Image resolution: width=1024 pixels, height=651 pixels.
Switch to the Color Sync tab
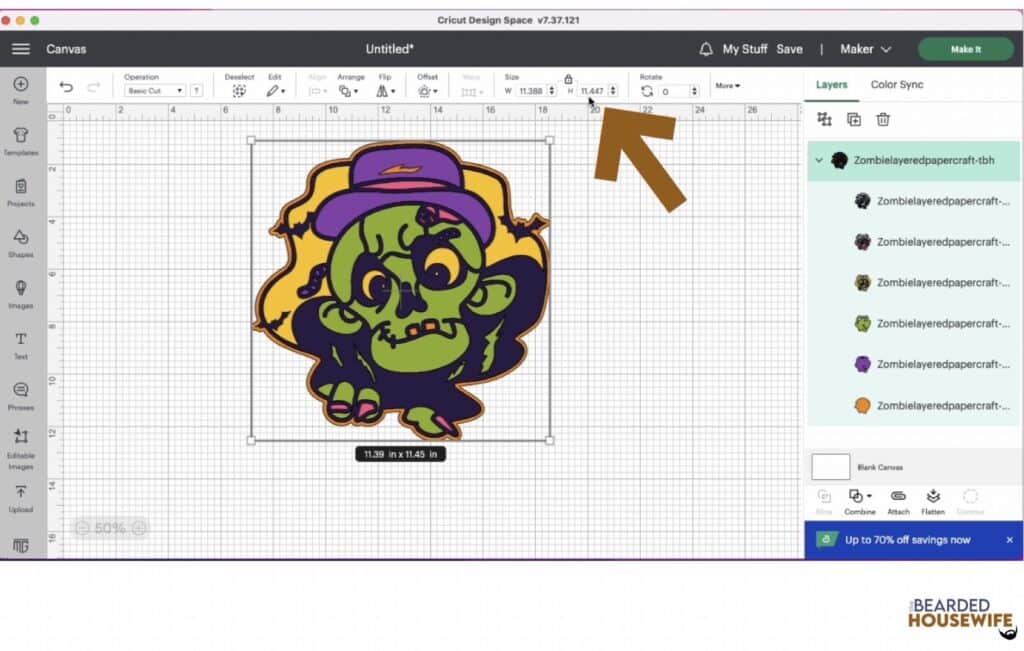coord(897,85)
